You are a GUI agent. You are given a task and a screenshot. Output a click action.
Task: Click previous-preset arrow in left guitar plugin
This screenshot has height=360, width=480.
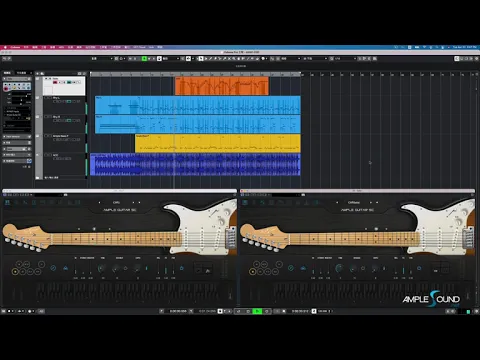99,202
